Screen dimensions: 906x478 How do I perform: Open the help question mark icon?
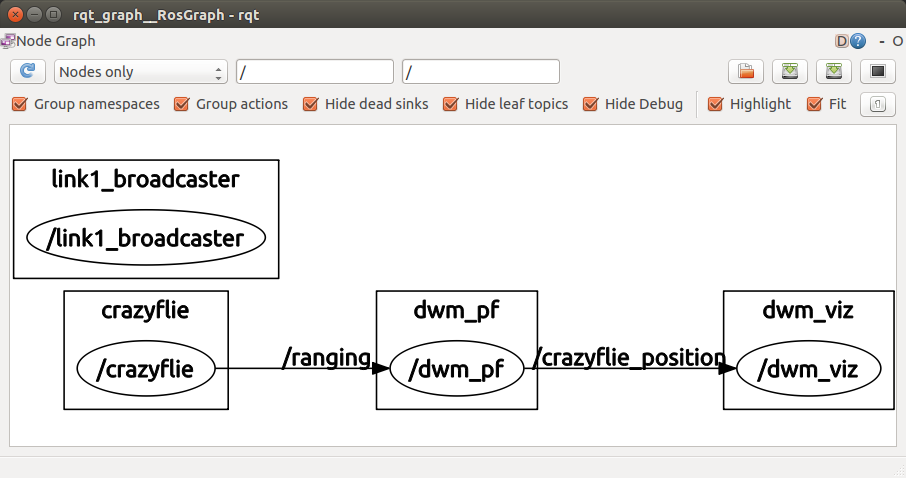[x=859, y=41]
